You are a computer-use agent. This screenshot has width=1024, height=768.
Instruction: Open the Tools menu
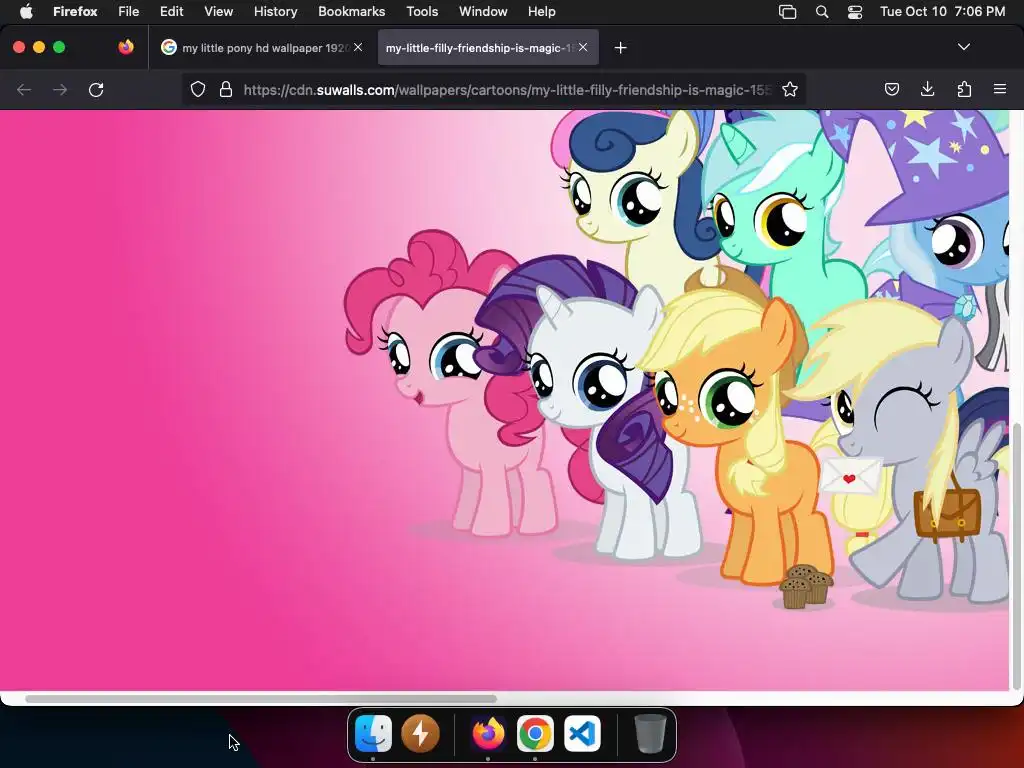422,11
